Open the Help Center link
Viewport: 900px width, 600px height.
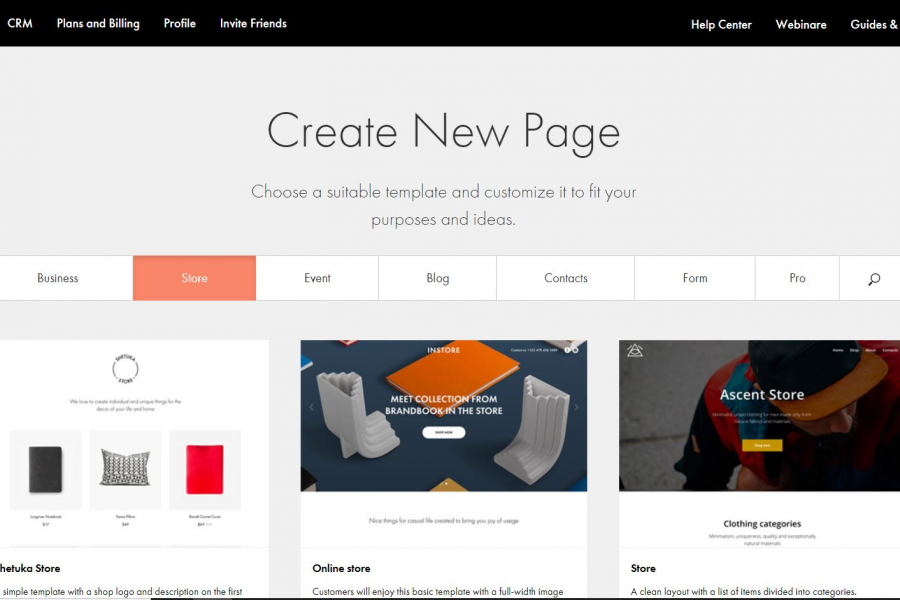tap(721, 25)
